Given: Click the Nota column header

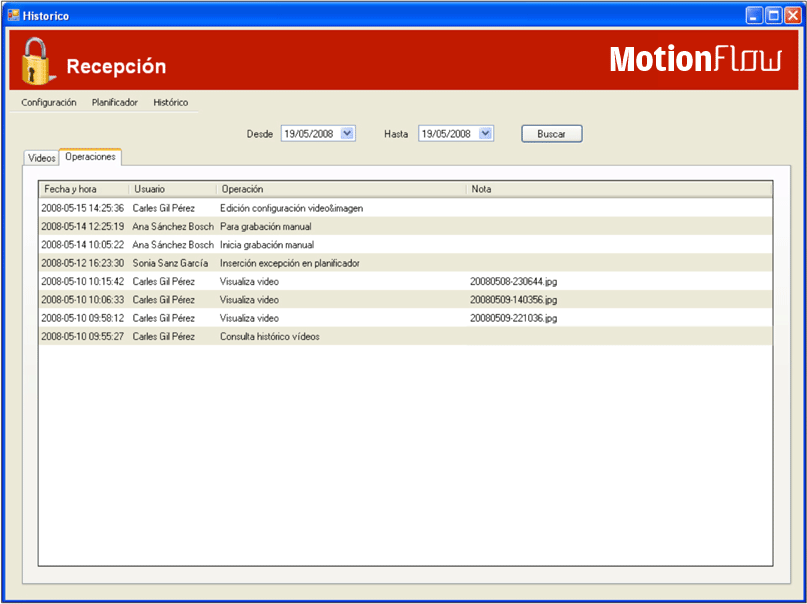Looking at the screenshot, I should coord(620,189).
